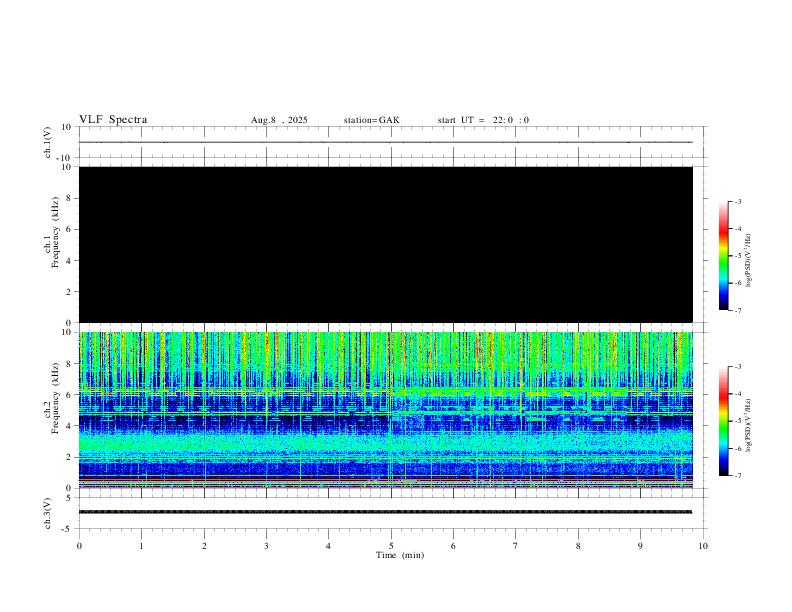Viewport: 792px width, 612px height.
Task: Click the upper "log(PSD)(V²/Hz)" colorbar caption
Action: [749, 261]
